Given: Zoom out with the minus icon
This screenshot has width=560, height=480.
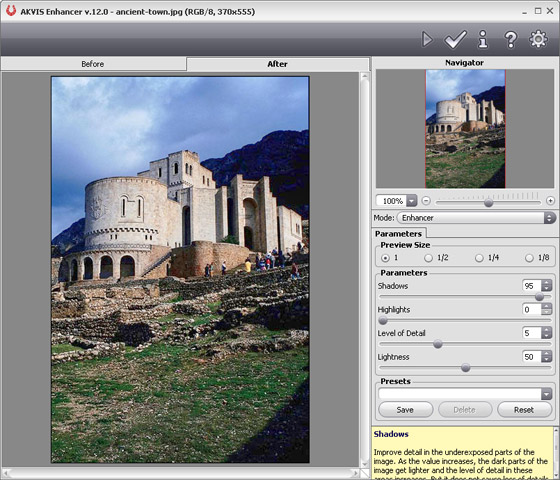Looking at the screenshot, I should tap(426, 201).
